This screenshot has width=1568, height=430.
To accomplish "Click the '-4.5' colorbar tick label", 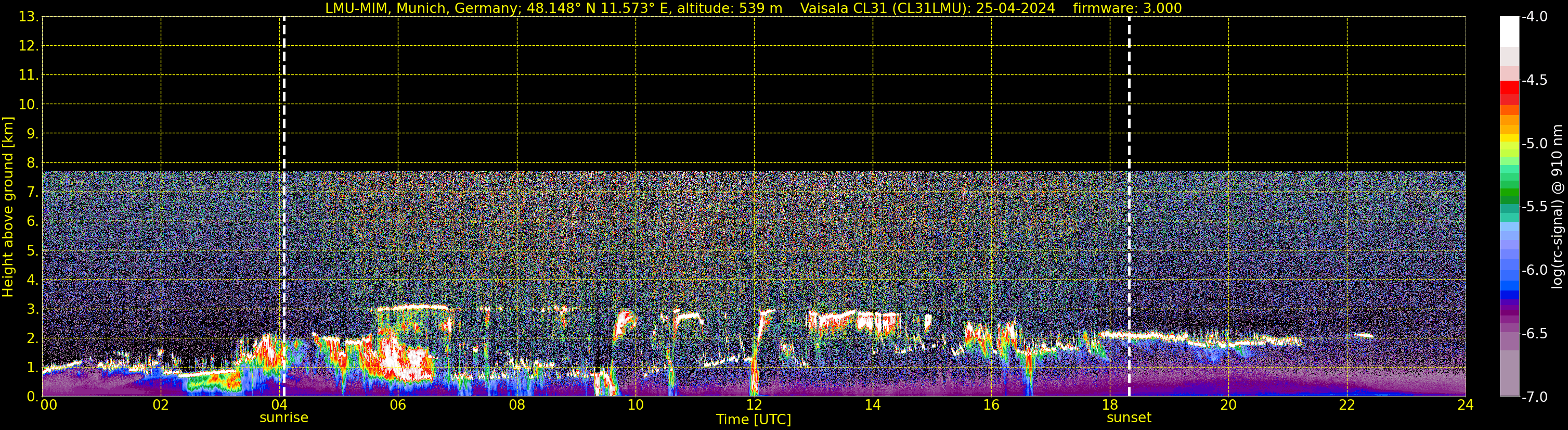I will point(1534,80).
